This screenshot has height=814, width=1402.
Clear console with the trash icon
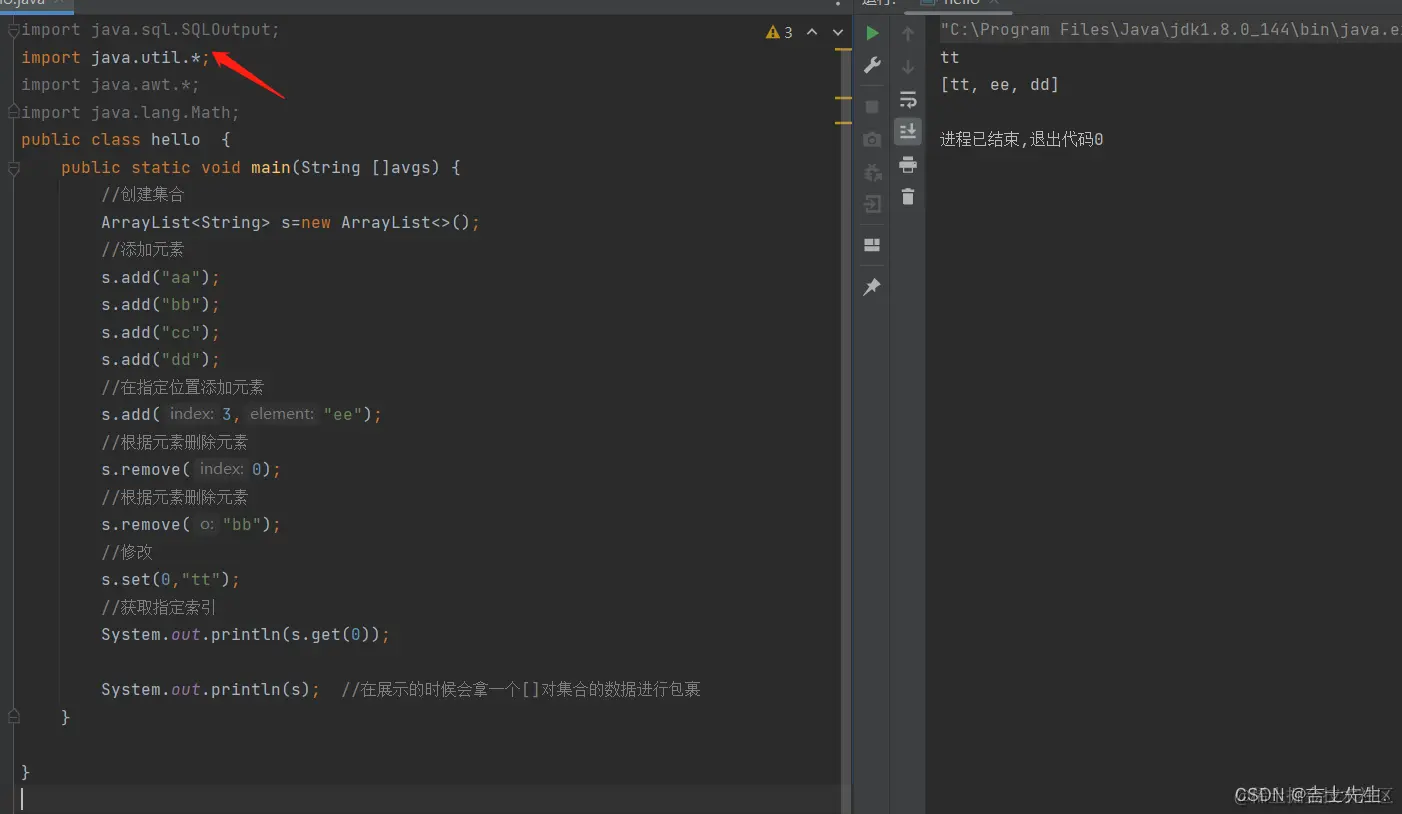coord(908,197)
